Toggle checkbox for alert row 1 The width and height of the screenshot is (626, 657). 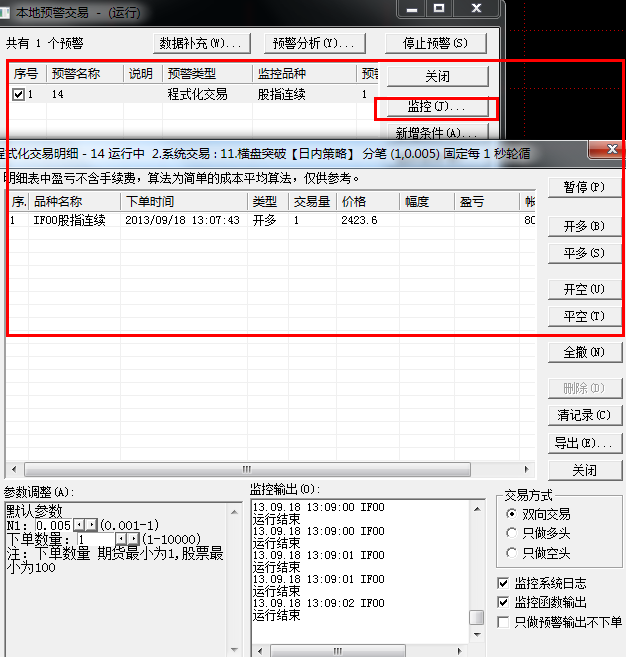[18, 94]
